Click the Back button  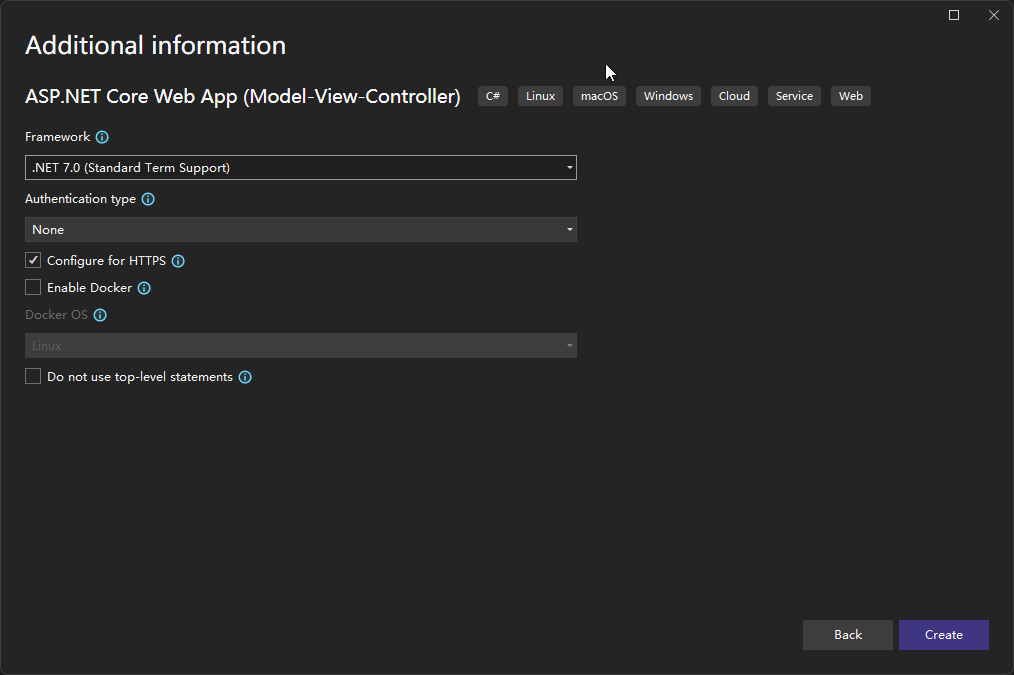point(848,635)
